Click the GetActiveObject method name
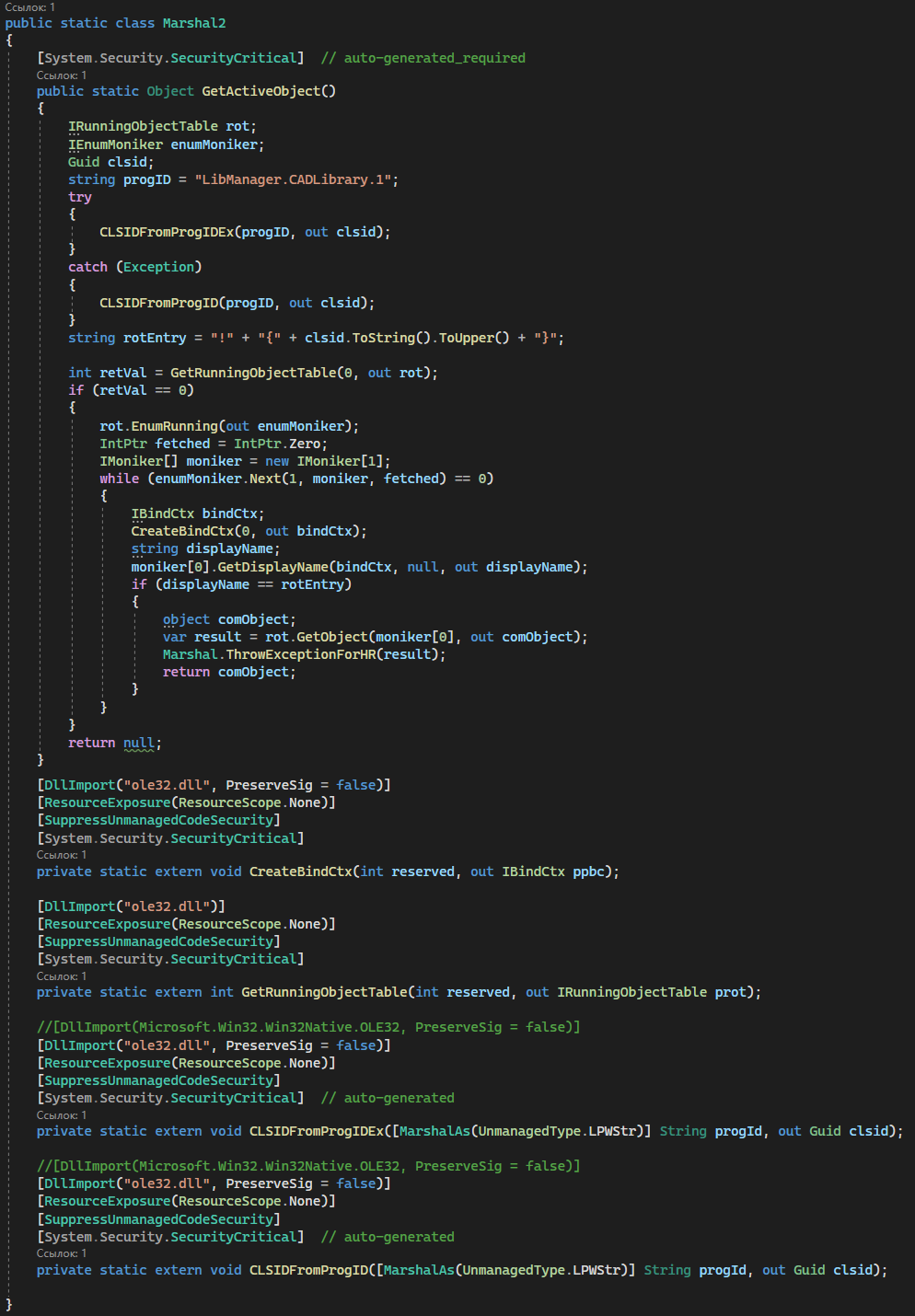 coord(261,91)
